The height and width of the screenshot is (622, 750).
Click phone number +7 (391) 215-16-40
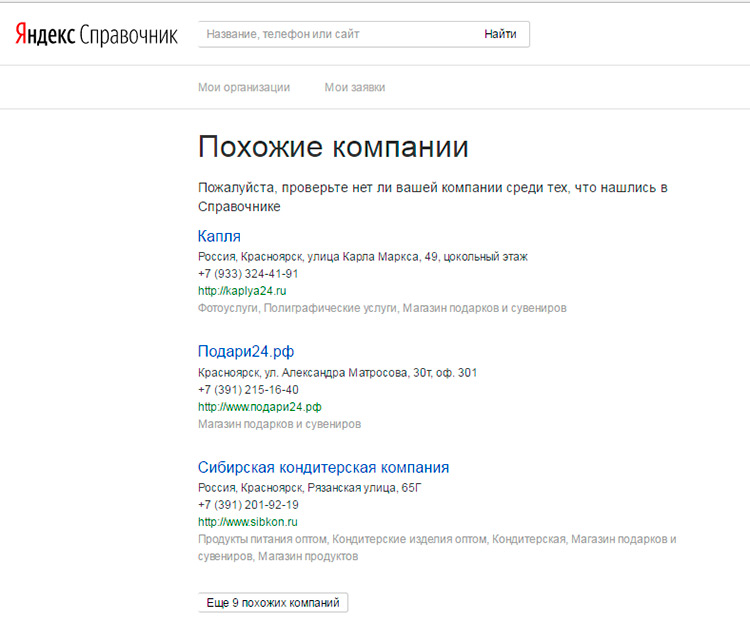(x=248, y=390)
